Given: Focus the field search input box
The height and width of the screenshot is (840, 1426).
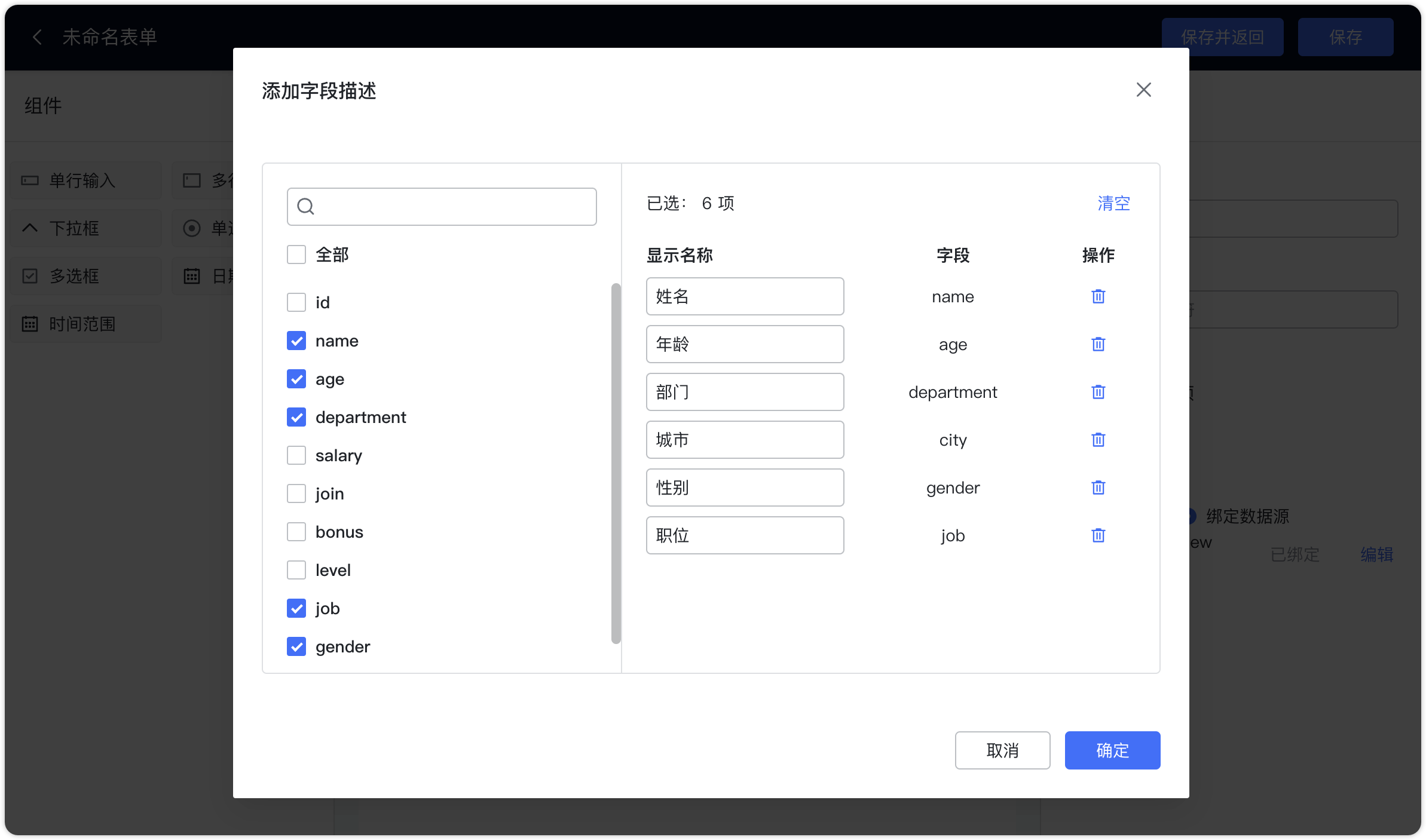Looking at the screenshot, I should pos(442,207).
